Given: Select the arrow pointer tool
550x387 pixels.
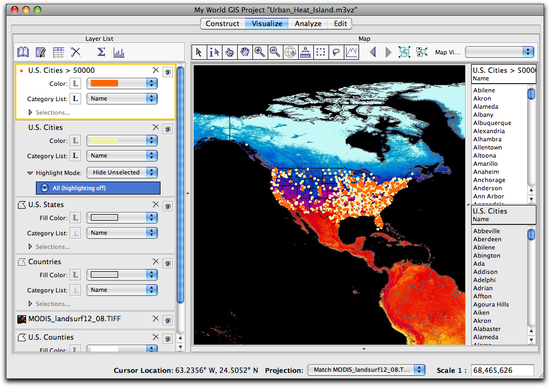Looking at the screenshot, I should click(199, 53).
